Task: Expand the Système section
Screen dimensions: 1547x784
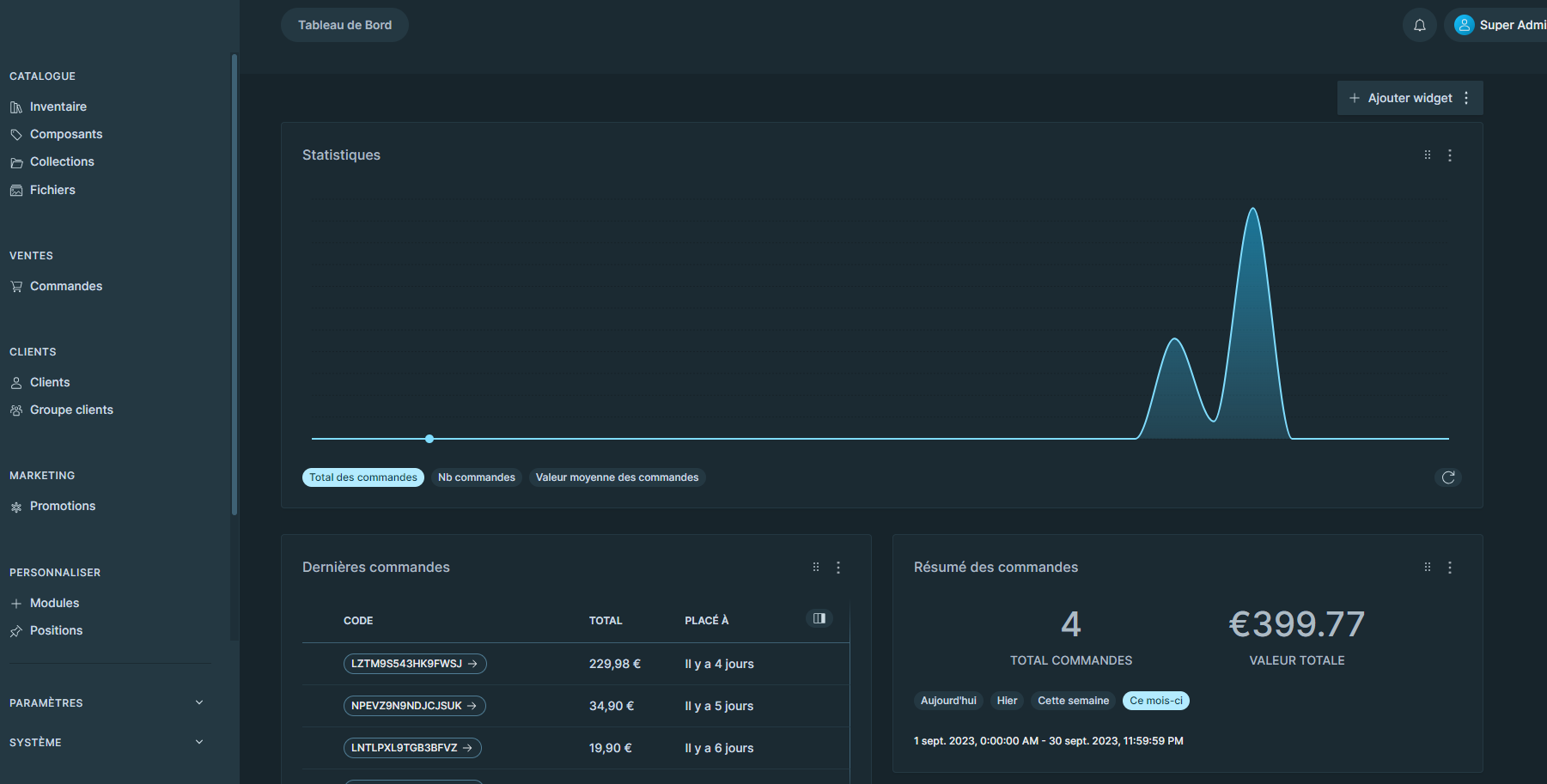Action: tap(107, 742)
